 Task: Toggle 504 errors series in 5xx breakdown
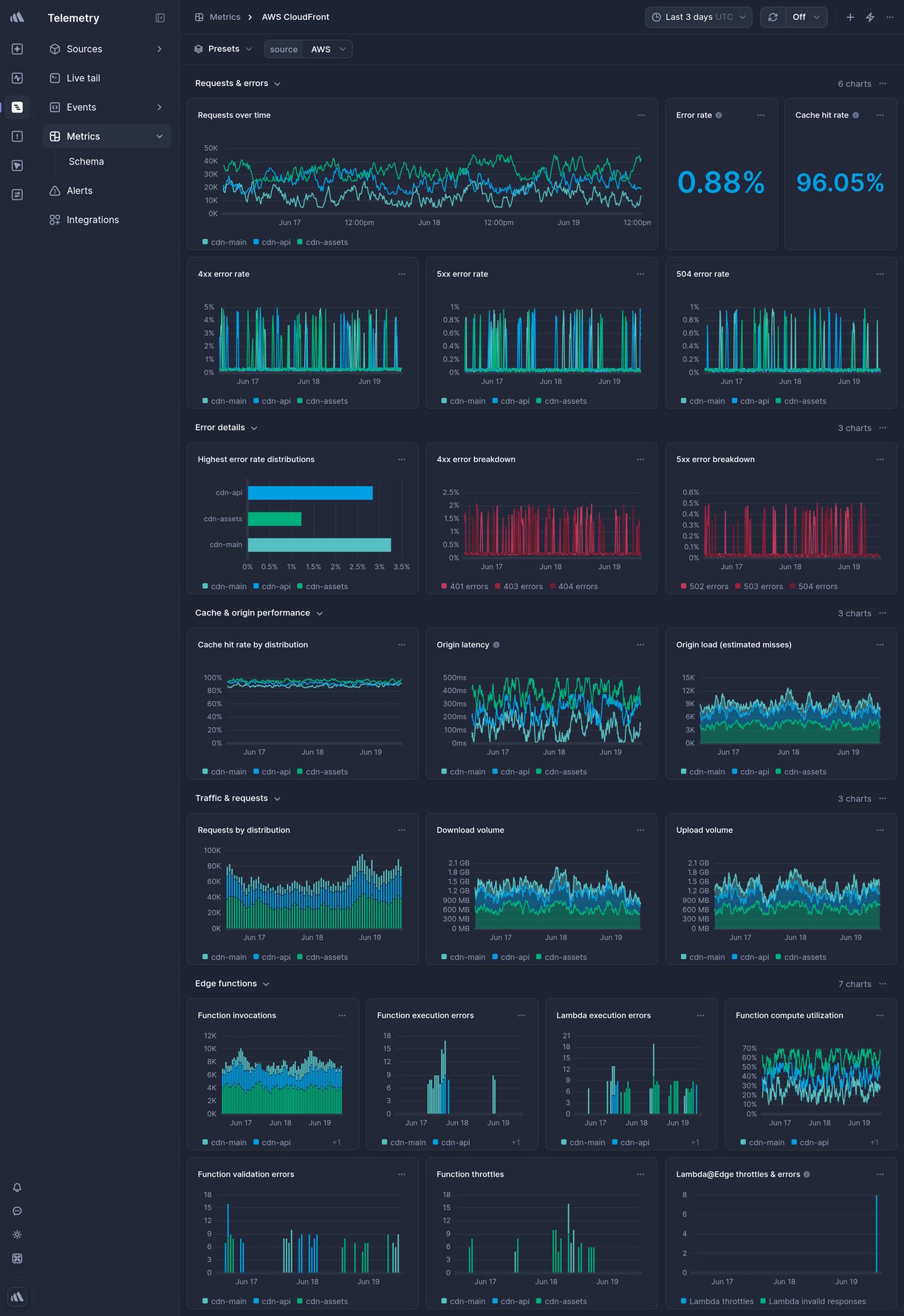813,587
